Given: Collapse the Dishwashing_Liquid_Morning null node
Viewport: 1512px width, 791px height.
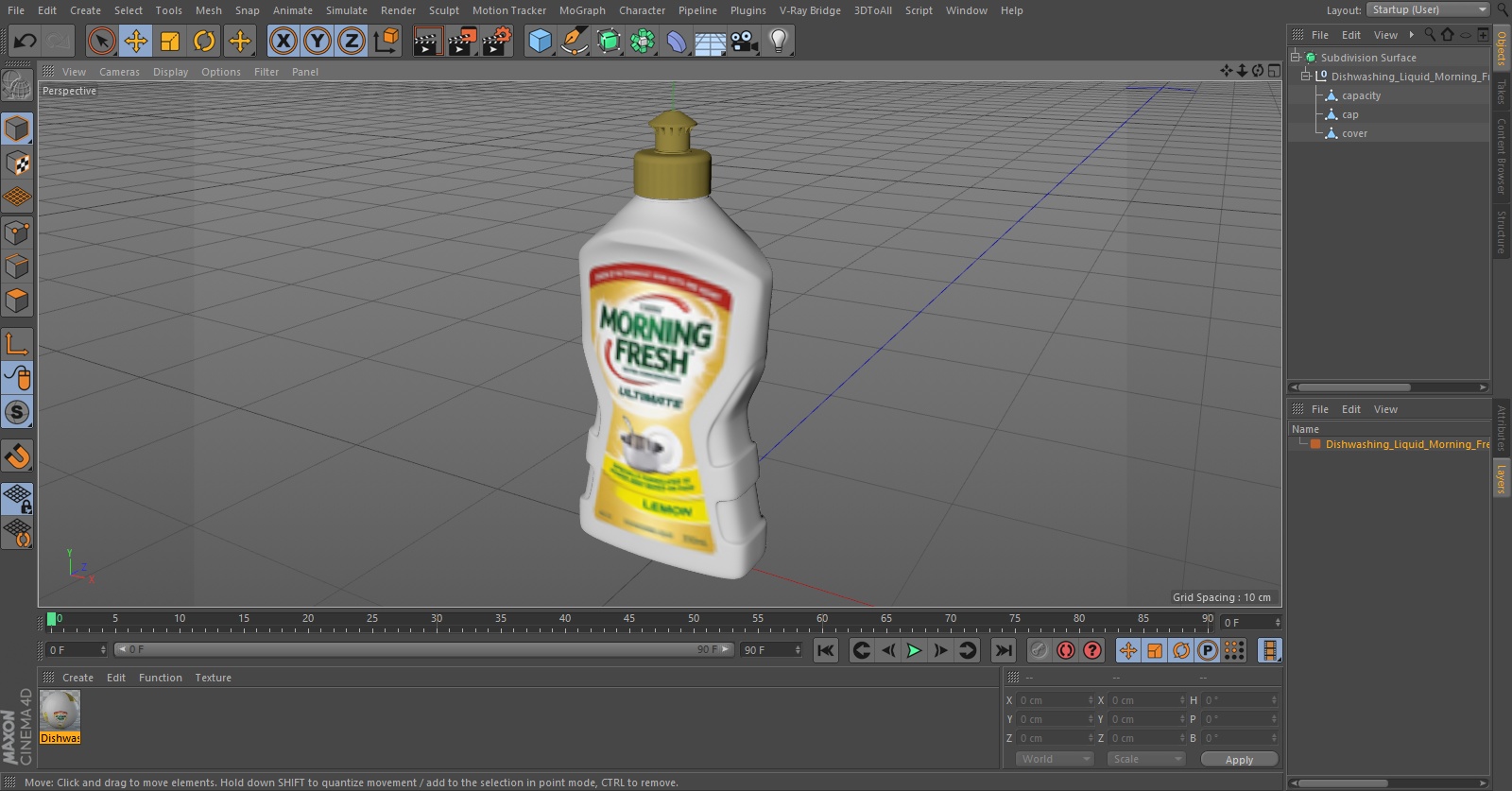Looking at the screenshot, I should [x=1306, y=77].
